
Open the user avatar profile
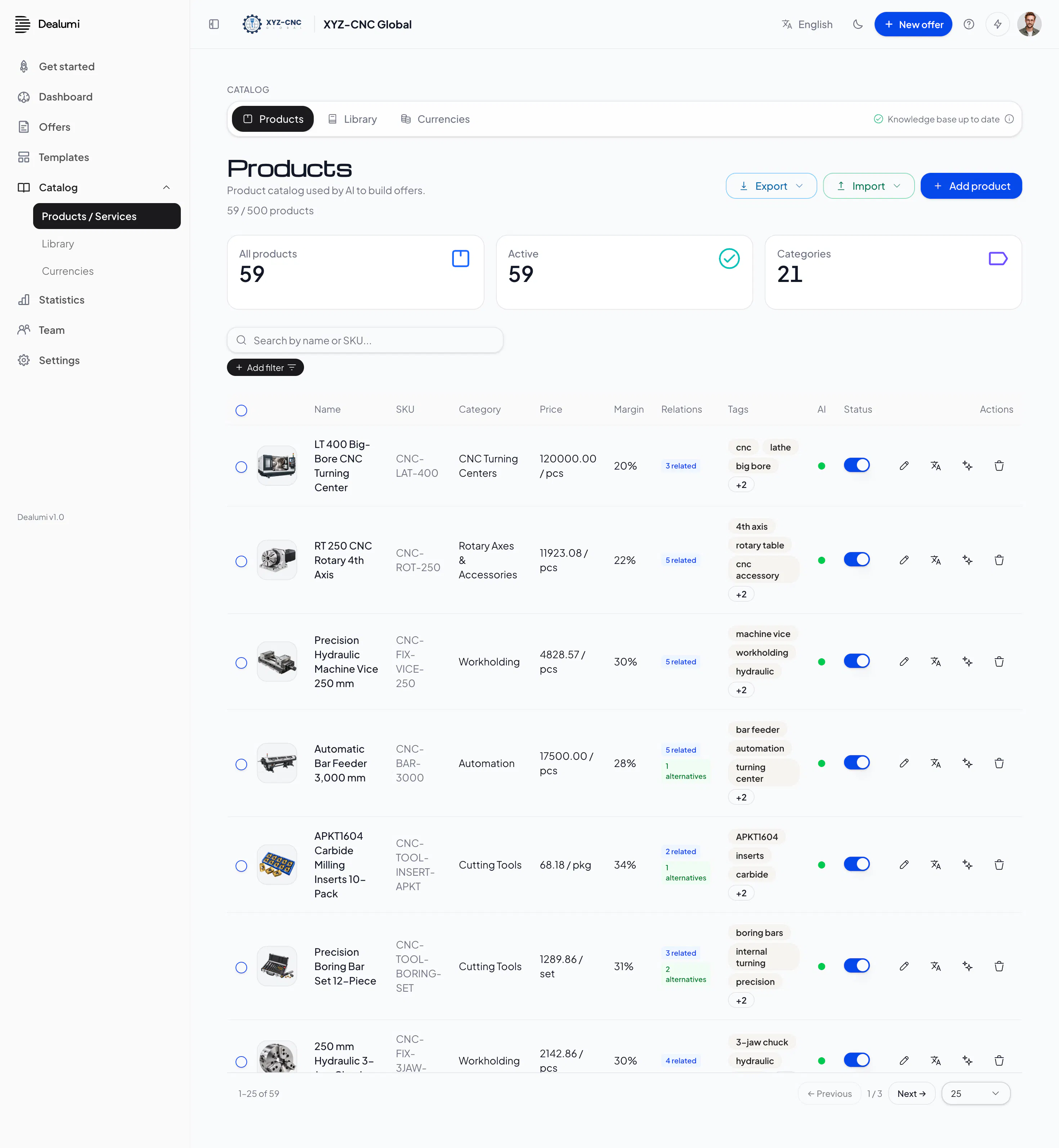pyautogui.click(x=1029, y=24)
